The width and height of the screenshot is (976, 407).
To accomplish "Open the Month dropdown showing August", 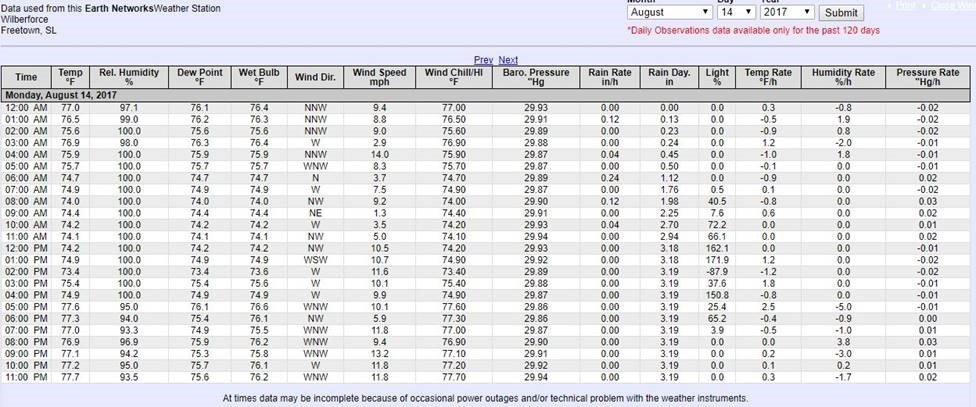I will coord(669,12).
